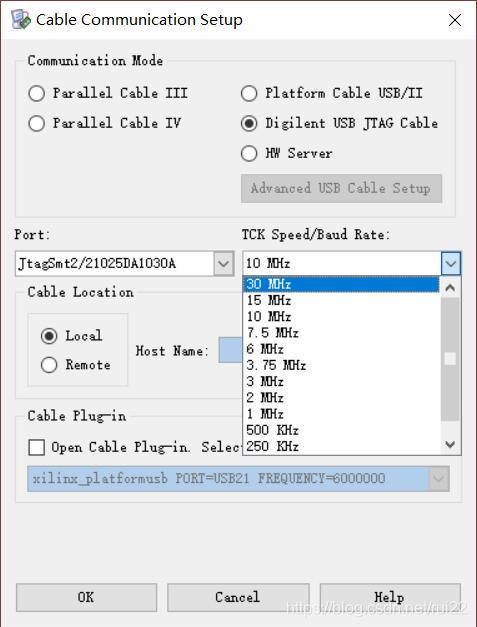477x627 pixels.
Task: Select Parallel Cable IV radio button
Action: (36, 123)
